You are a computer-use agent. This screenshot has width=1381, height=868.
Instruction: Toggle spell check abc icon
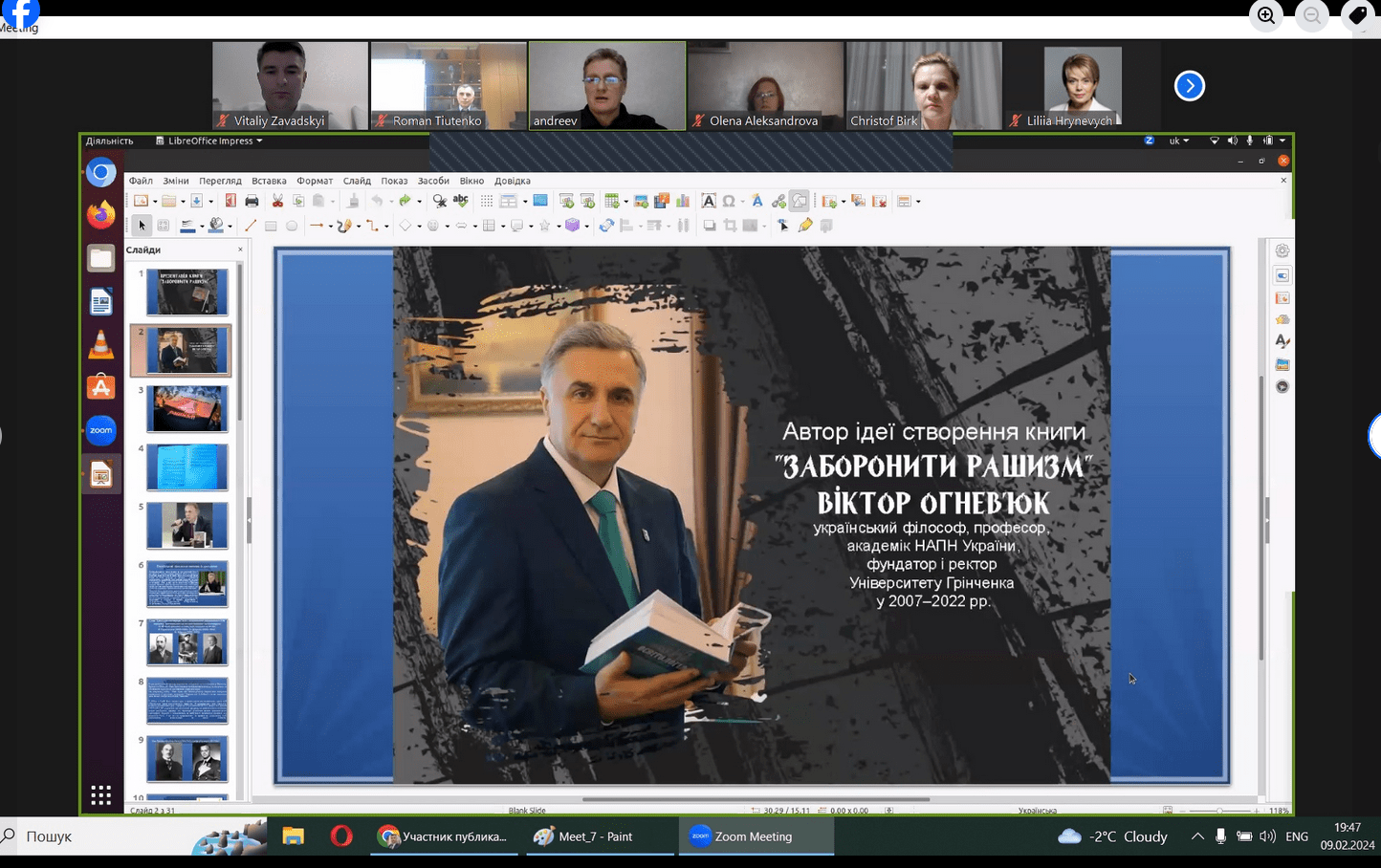point(461,201)
